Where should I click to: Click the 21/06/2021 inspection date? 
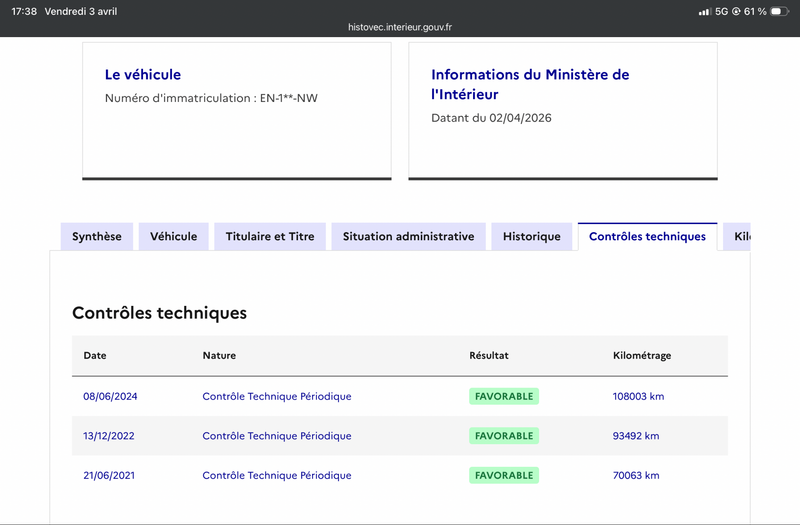(x=110, y=475)
